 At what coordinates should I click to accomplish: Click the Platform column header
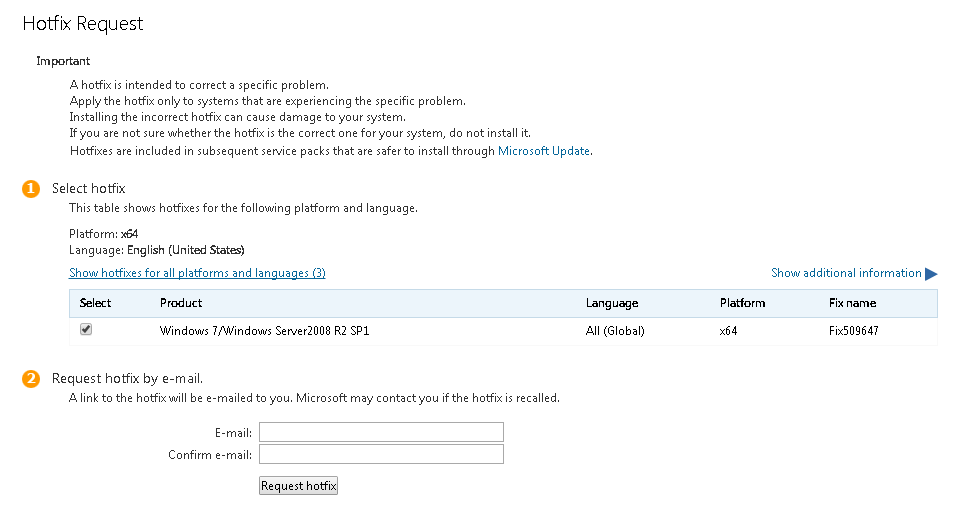(742, 303)
